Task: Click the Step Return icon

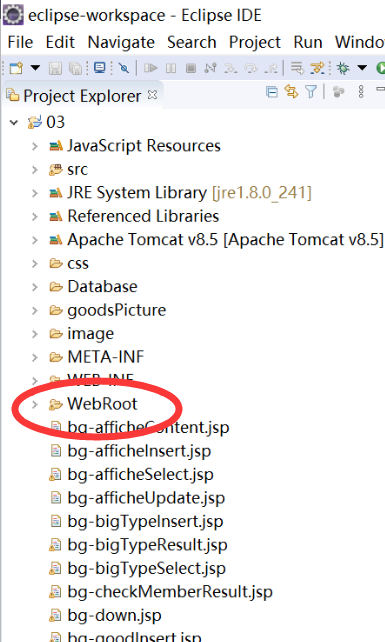Action: pos(271,68)
